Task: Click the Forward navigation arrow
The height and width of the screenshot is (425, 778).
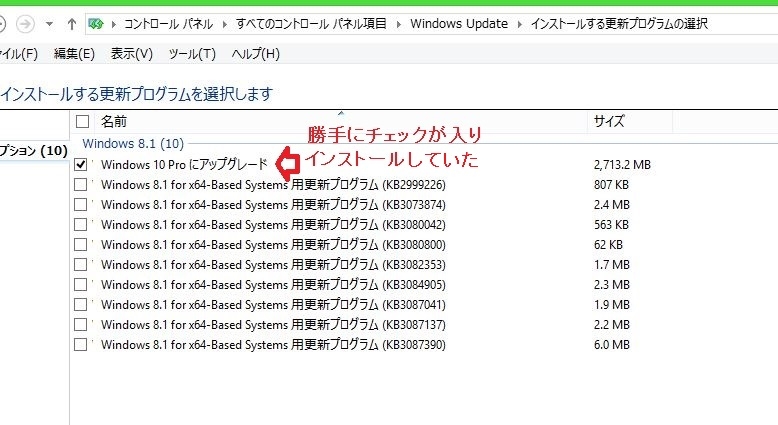Action: 25,24
